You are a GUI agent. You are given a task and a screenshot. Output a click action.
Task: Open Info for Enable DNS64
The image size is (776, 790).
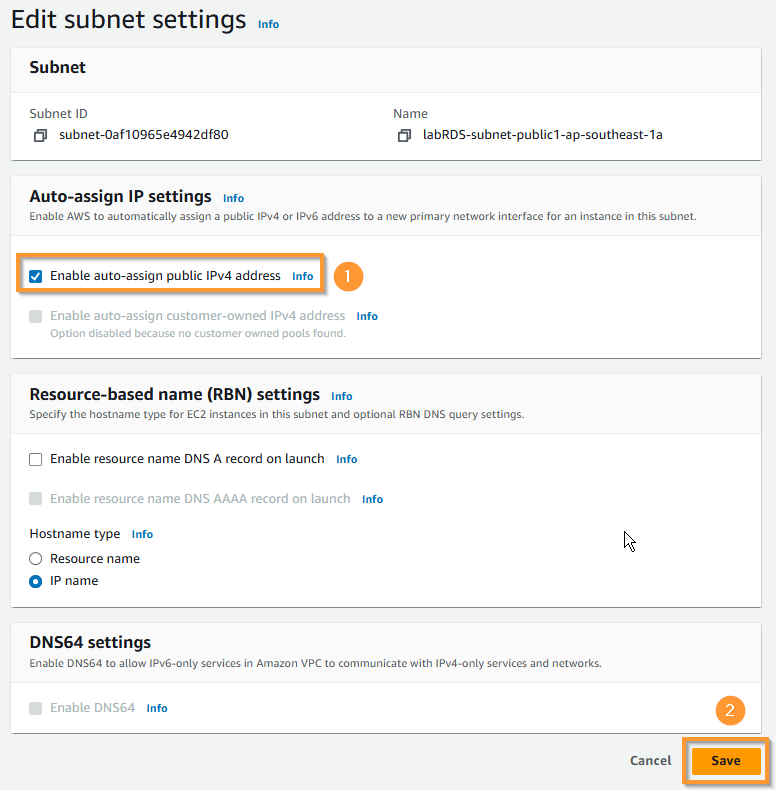coord(157,708)
